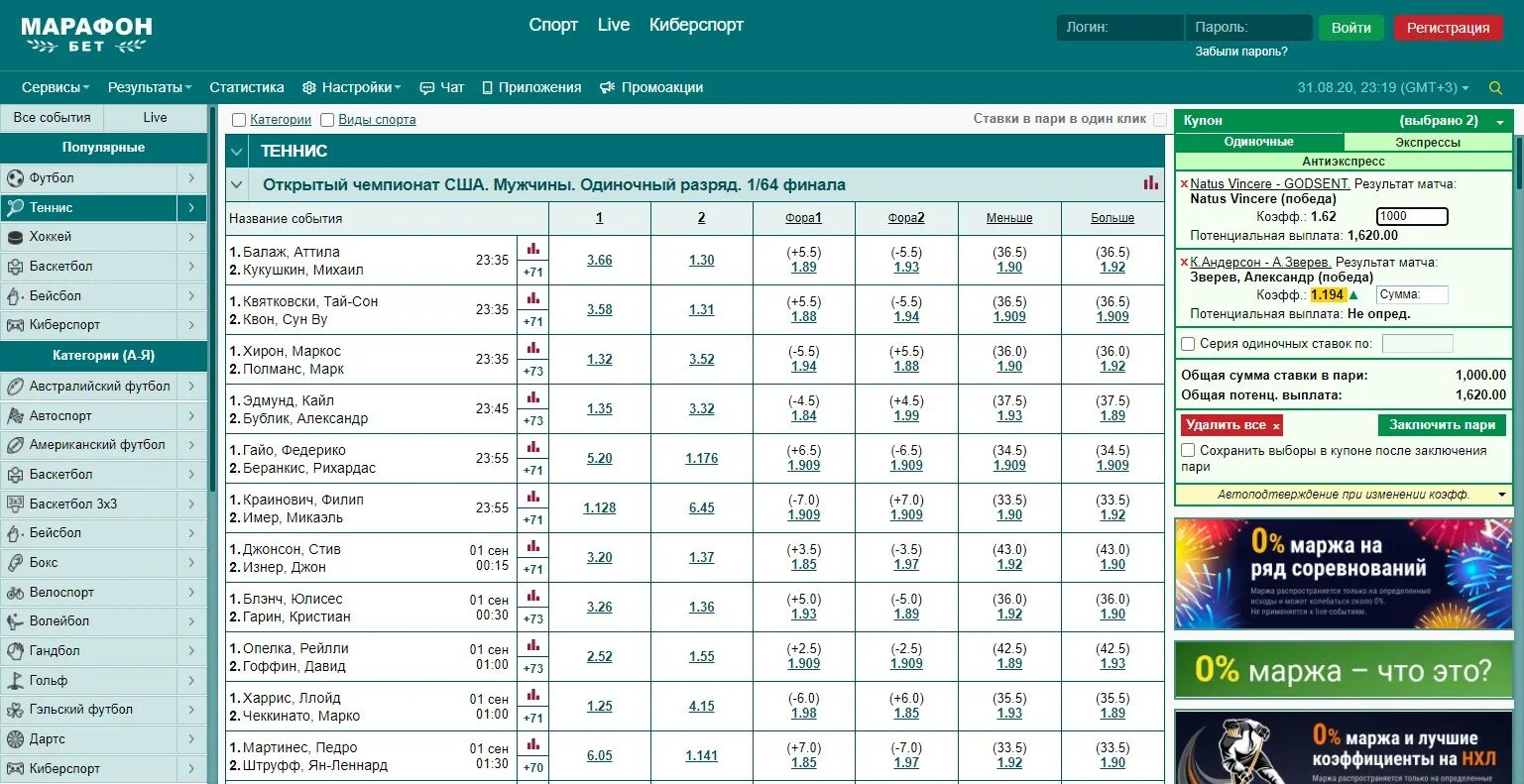Click the Сумма input for the Зверев bet
This screenshot has height=784, width=1524.
click(1412, 294)
